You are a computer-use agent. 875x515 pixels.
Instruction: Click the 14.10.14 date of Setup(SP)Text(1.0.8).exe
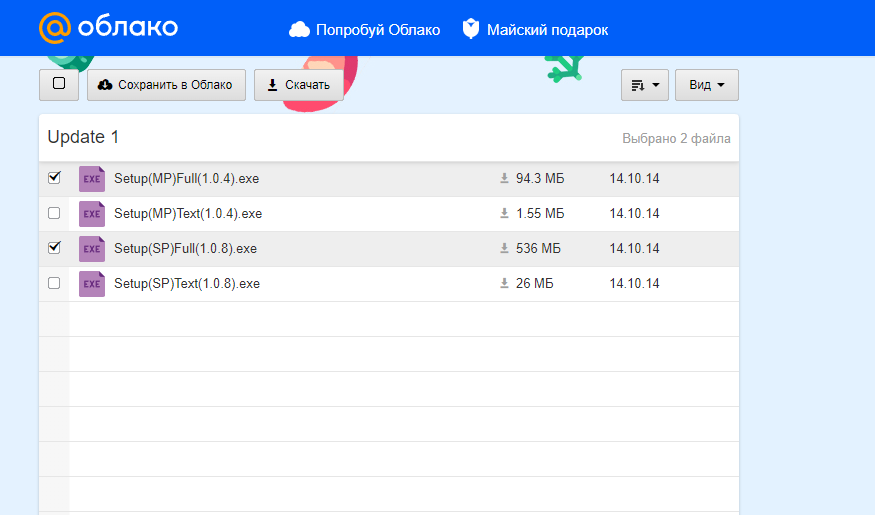634,283
